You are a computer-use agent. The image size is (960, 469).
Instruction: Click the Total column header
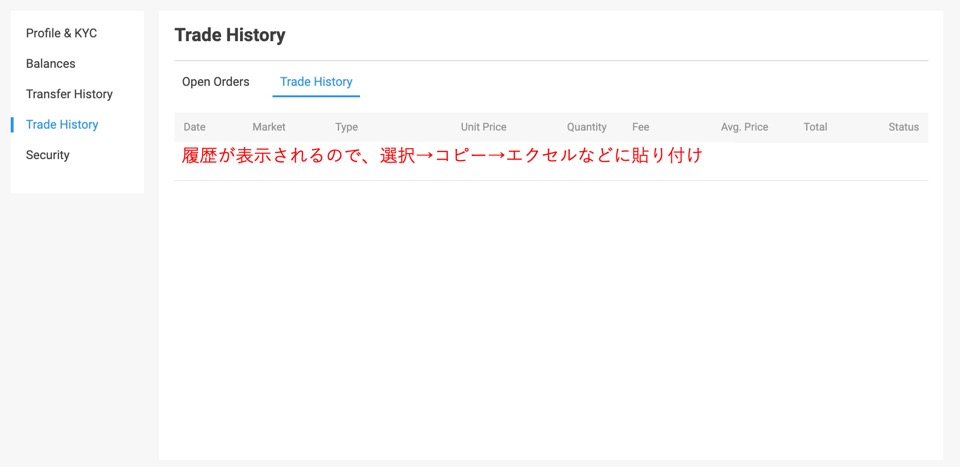[x=816, y=127]
